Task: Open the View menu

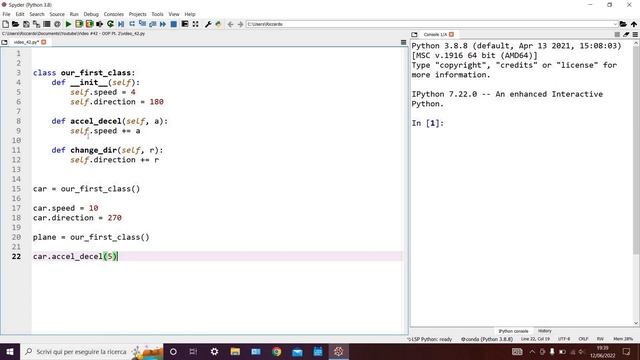Action: (x=174, y=14)
